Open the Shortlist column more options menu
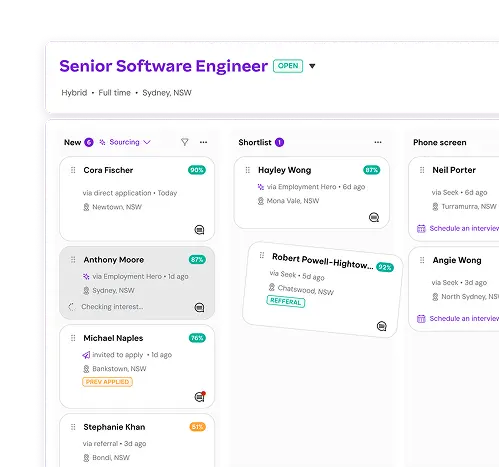This screenshot has width=499, height=467. pos(378,142)
